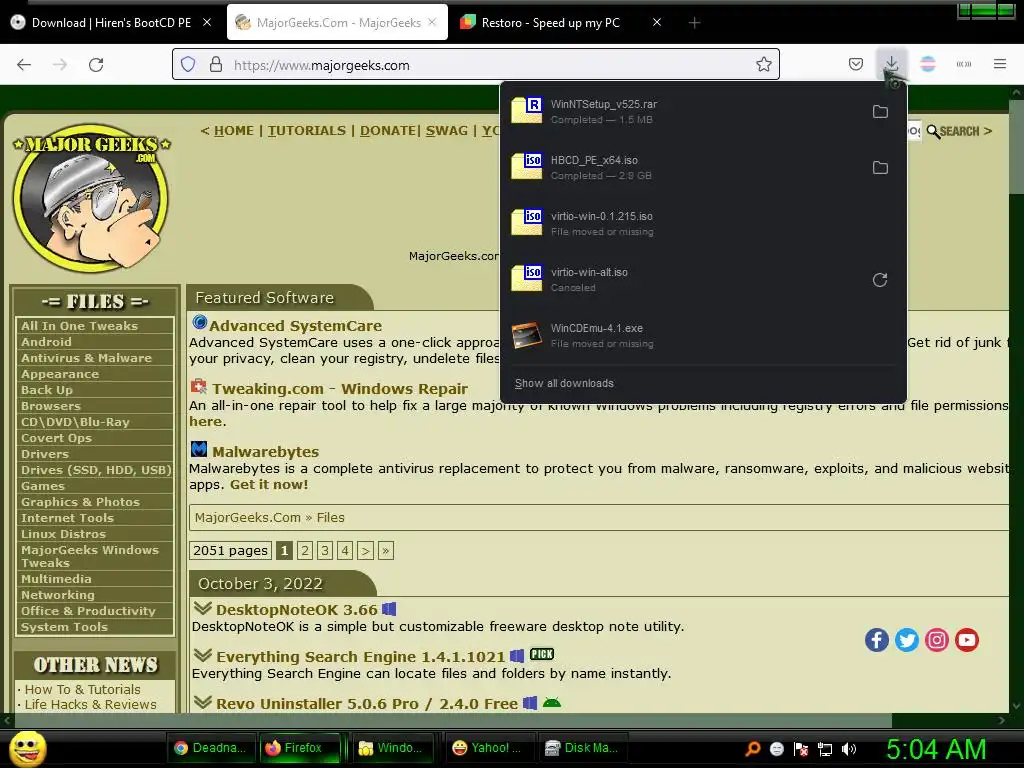Click the Get it now! link
Viewport: 1024px width, 768px height.
(268, 485)
